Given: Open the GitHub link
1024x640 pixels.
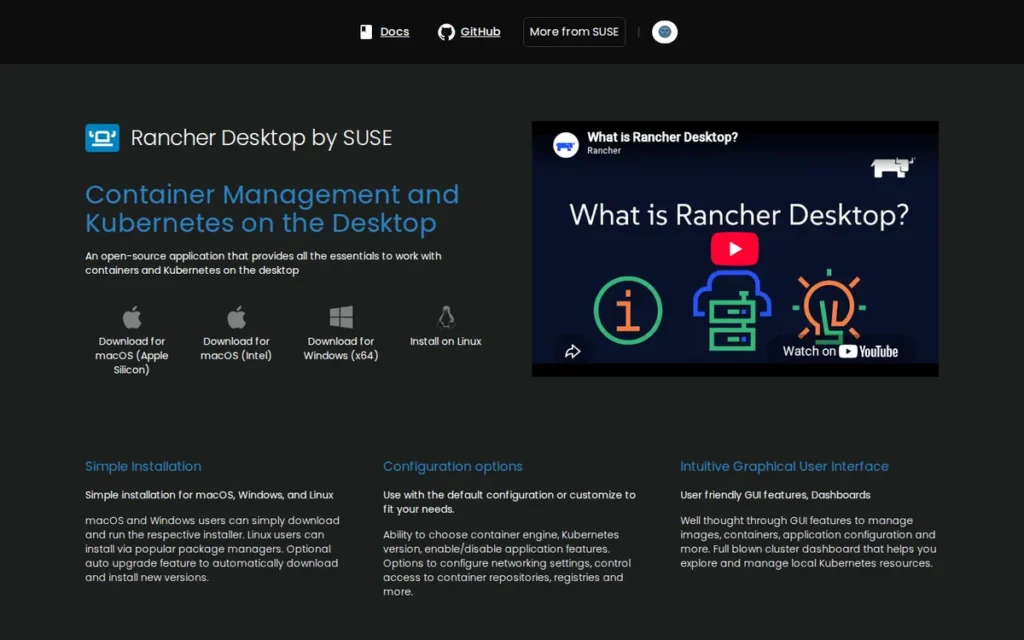Looking at the screenshot, I should 480,31.
